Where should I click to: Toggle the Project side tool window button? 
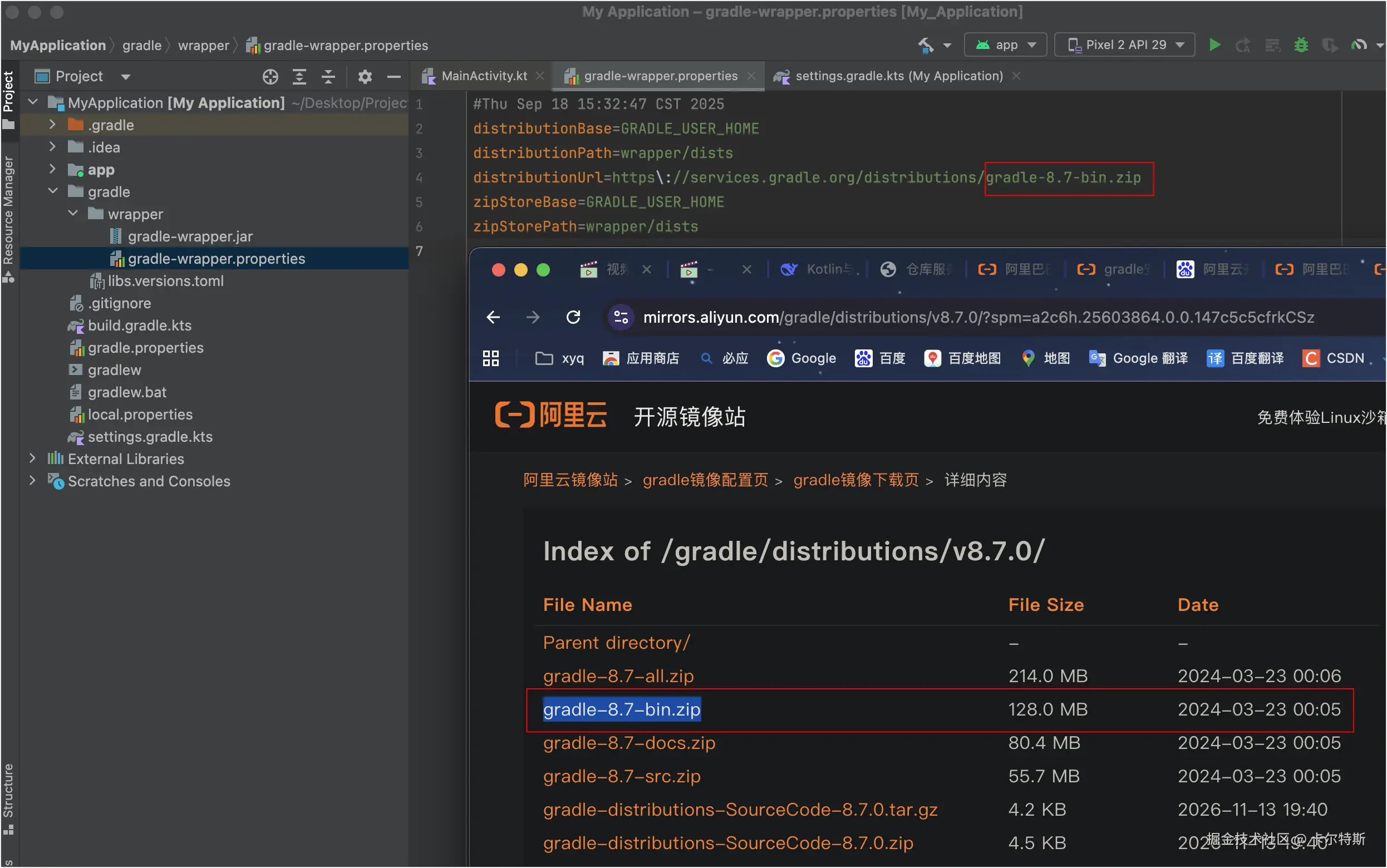[x=8, y=97]
